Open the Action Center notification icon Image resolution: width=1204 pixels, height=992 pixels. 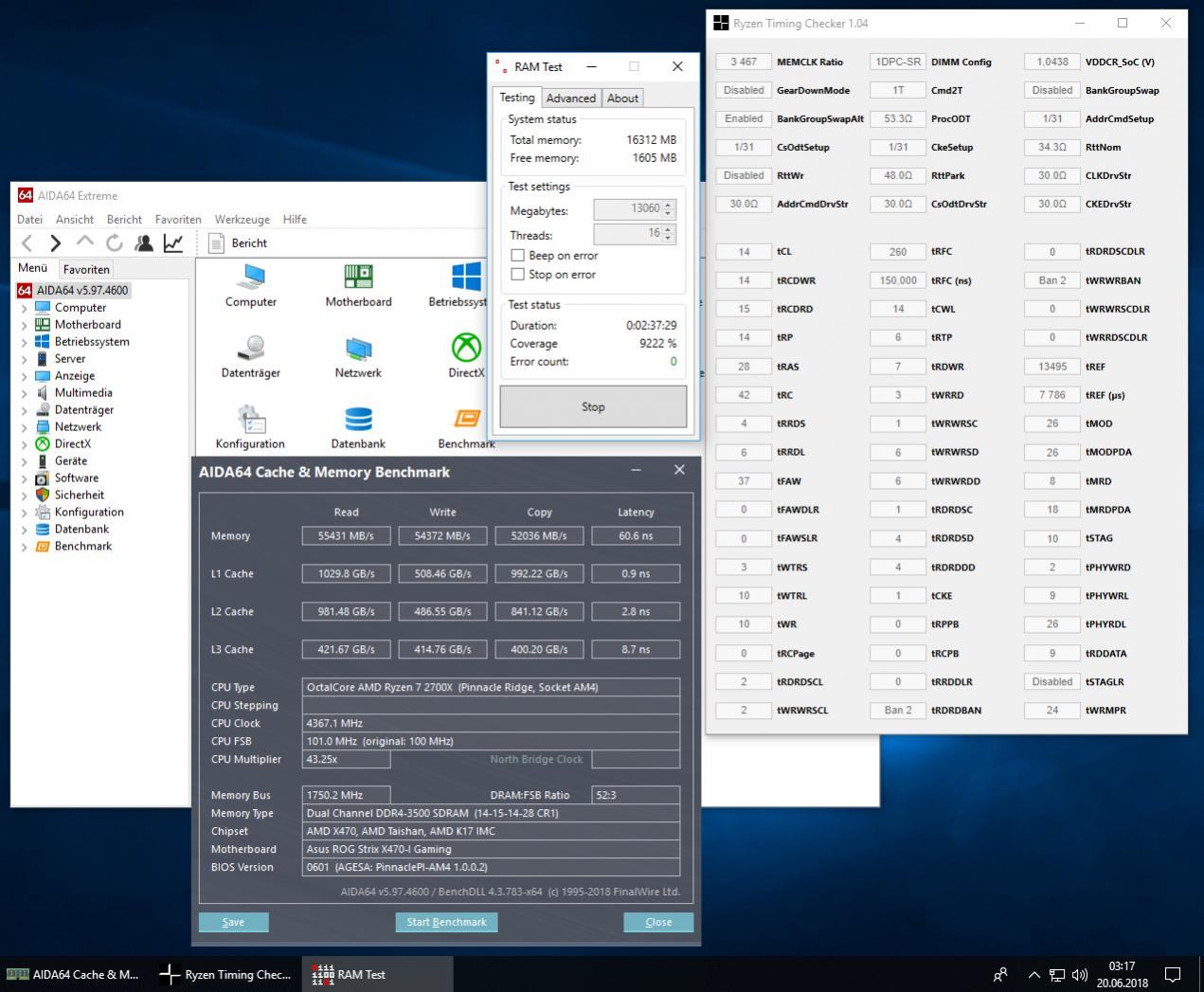pyautogui.click(x=1173, y=974)
